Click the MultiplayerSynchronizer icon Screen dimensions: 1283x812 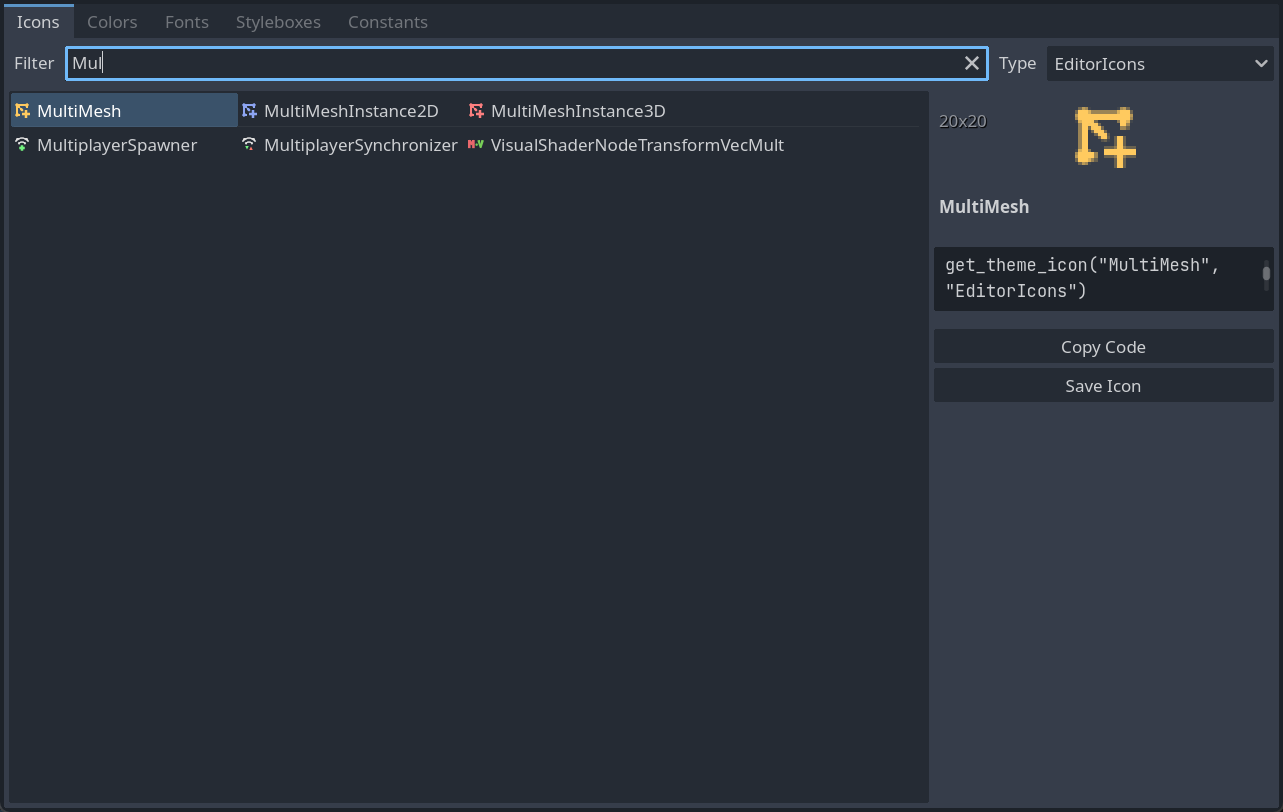(x=249, y=145)
